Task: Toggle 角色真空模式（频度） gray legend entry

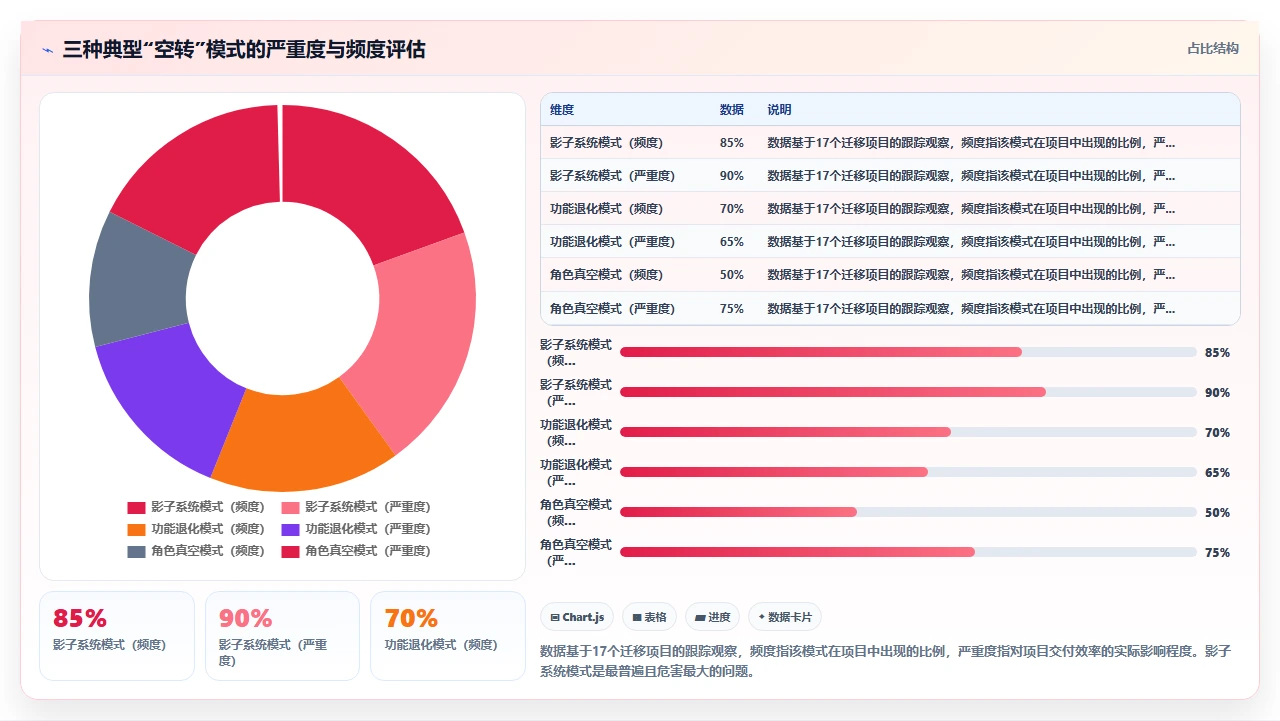Action: [x=196, y=551]
